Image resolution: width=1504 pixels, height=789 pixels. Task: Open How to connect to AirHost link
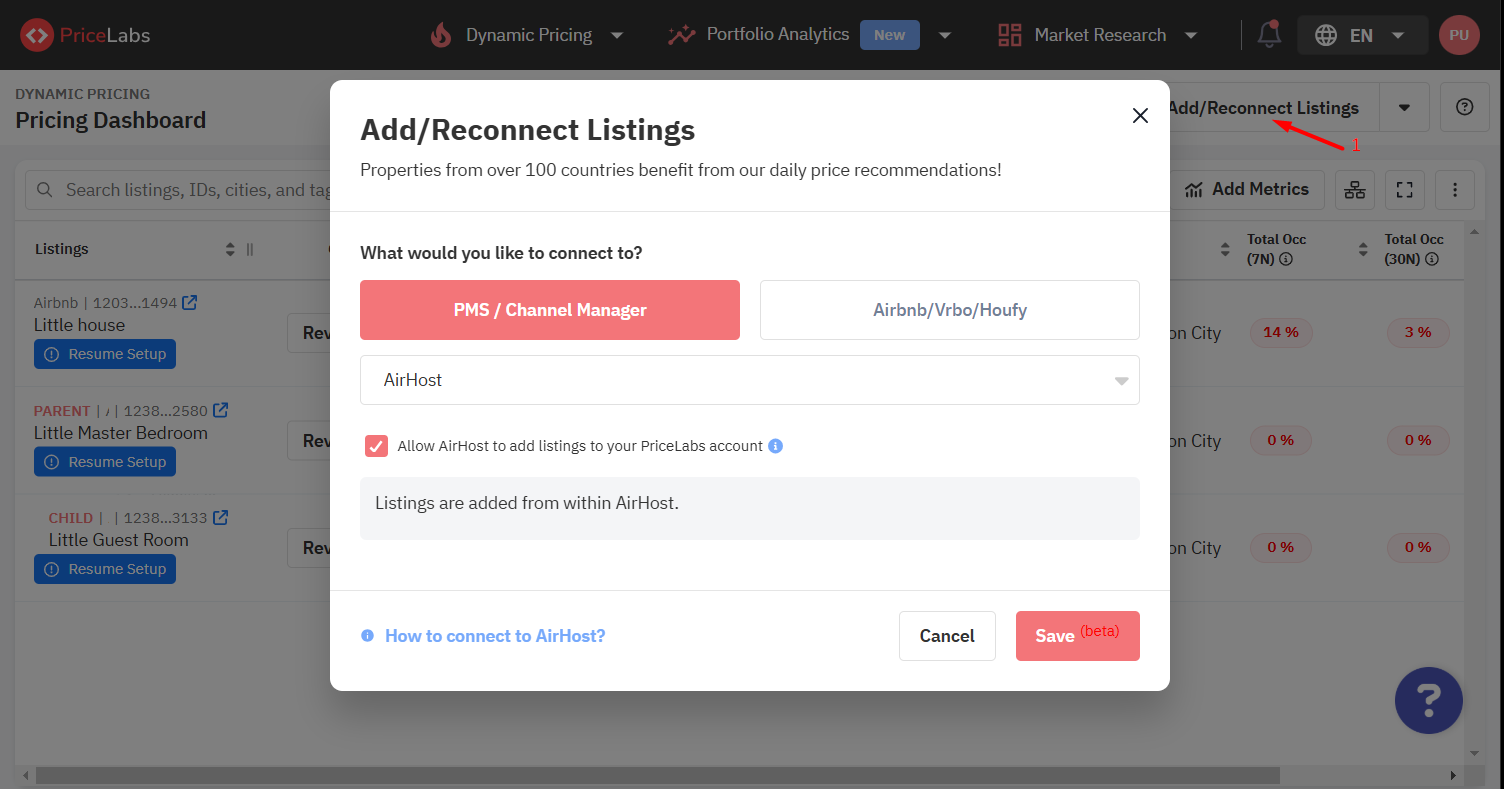[495, 636]
